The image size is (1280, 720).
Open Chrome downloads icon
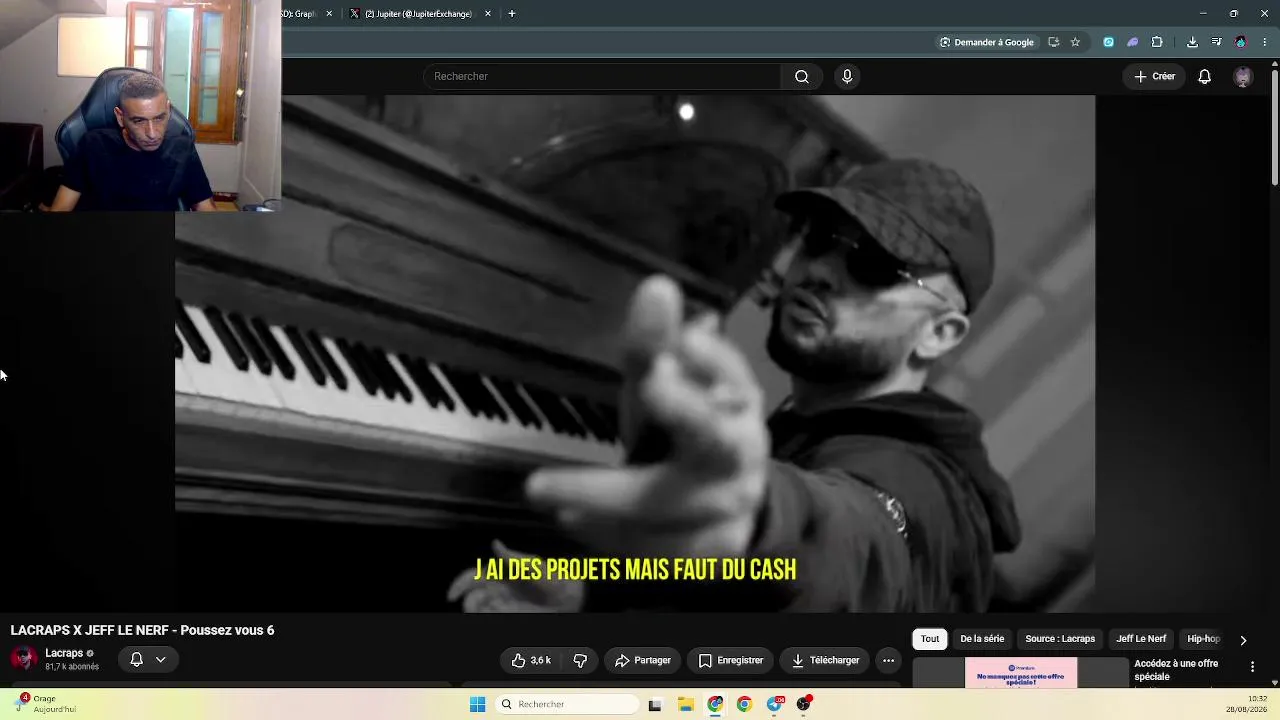tap(1192, 42)
